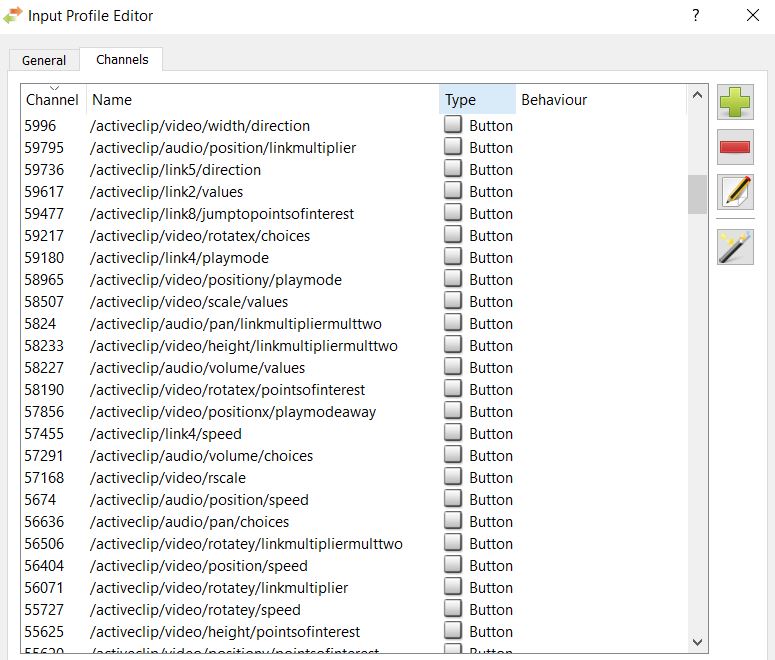Sort list by Name column header
Screen dimensions: 775x660
262,100
